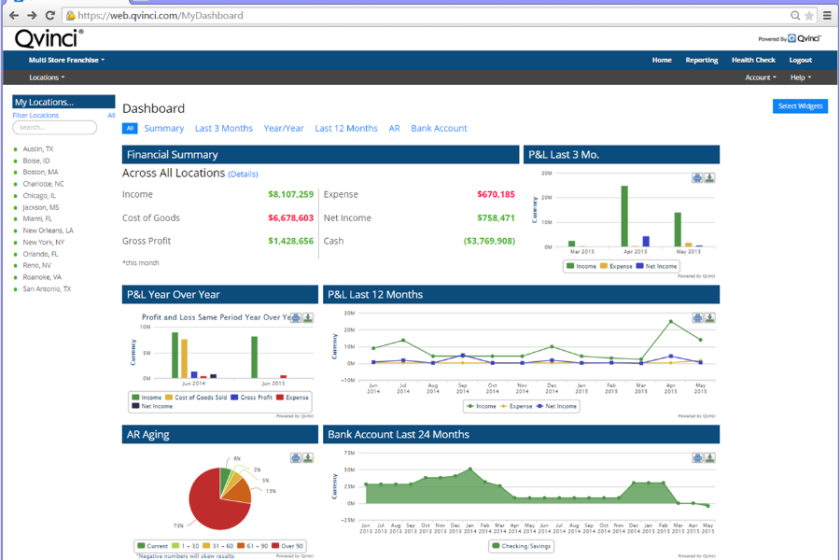
Task: Toggle Net Income series in P&L Last 3 Mo. legend
Action: pos(656,266)
